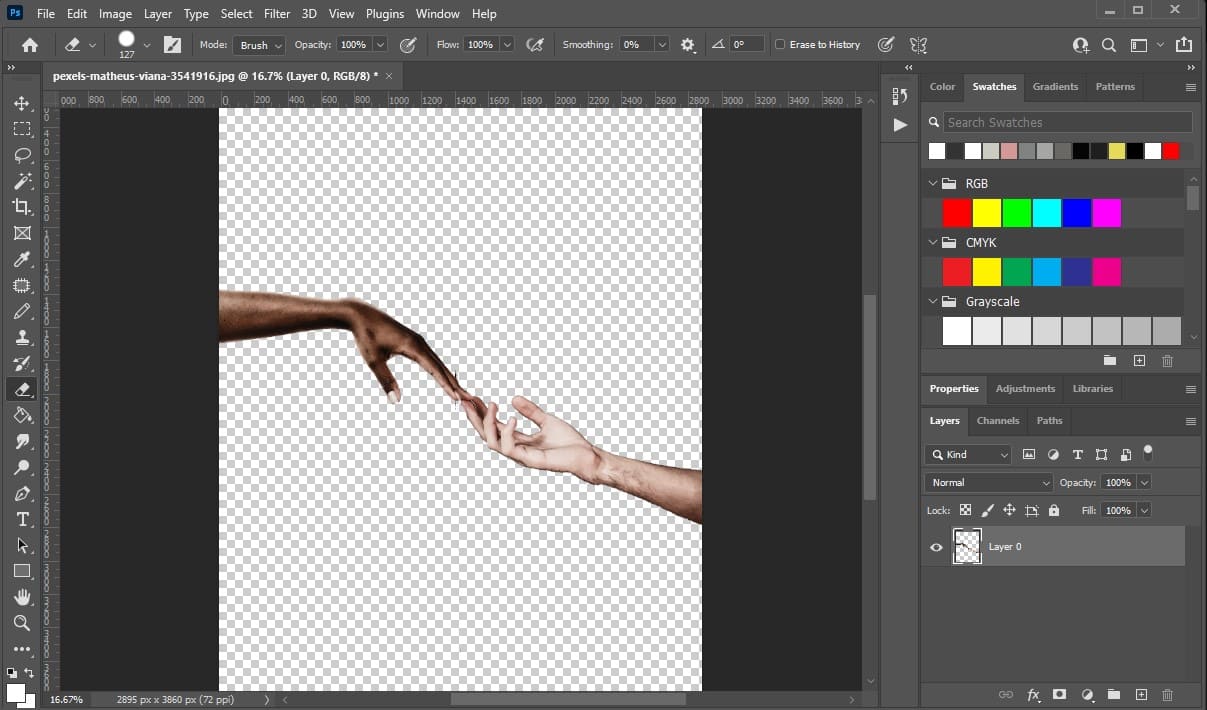Open the layer blending mode dropdown showing Normal

(x=987, y=482)
